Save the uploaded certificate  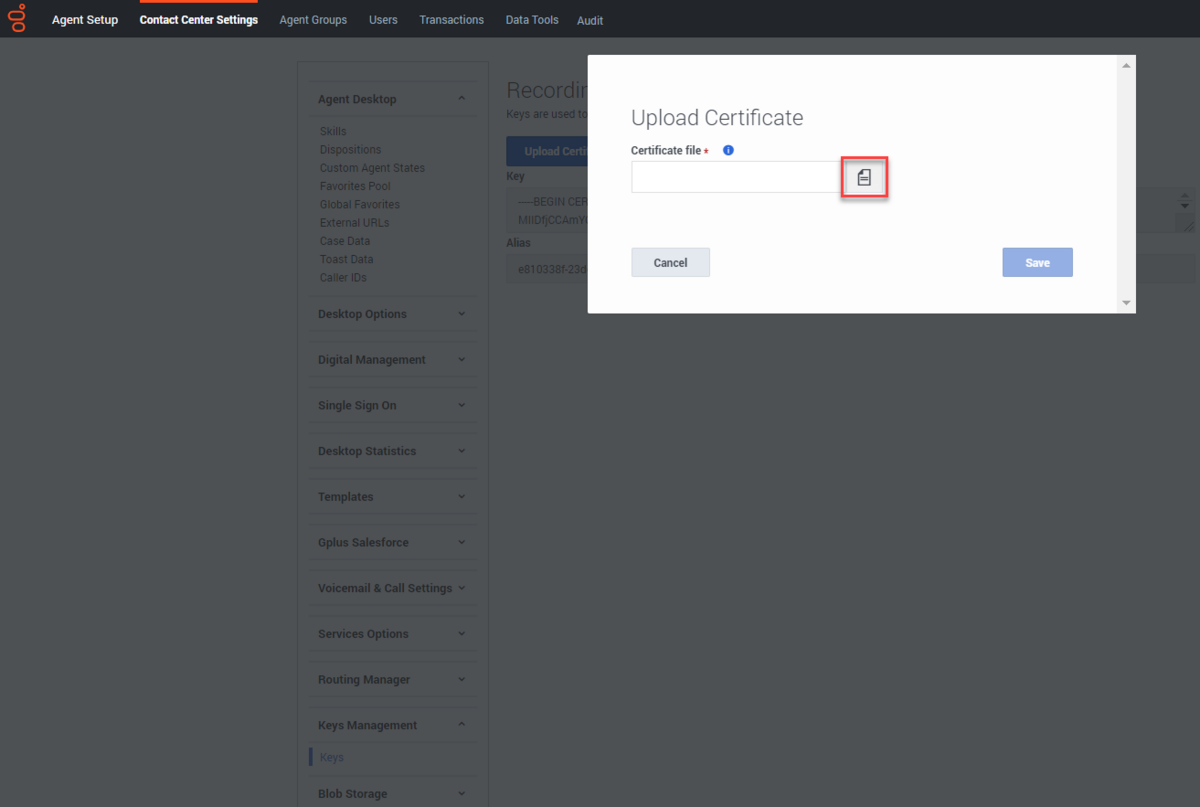[x=1037, y=263]
